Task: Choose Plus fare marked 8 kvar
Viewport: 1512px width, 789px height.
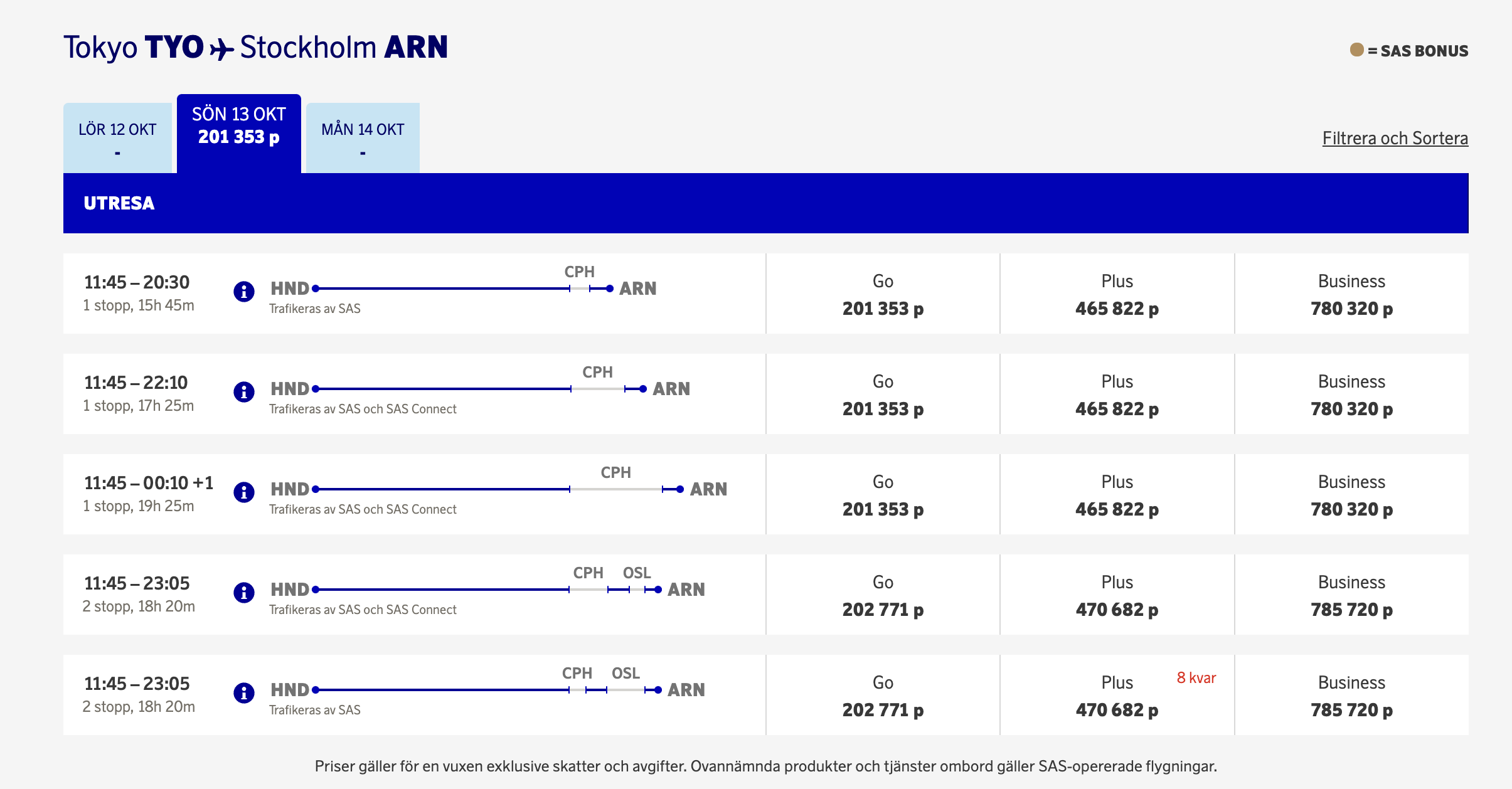Action: pos(1117,695)
